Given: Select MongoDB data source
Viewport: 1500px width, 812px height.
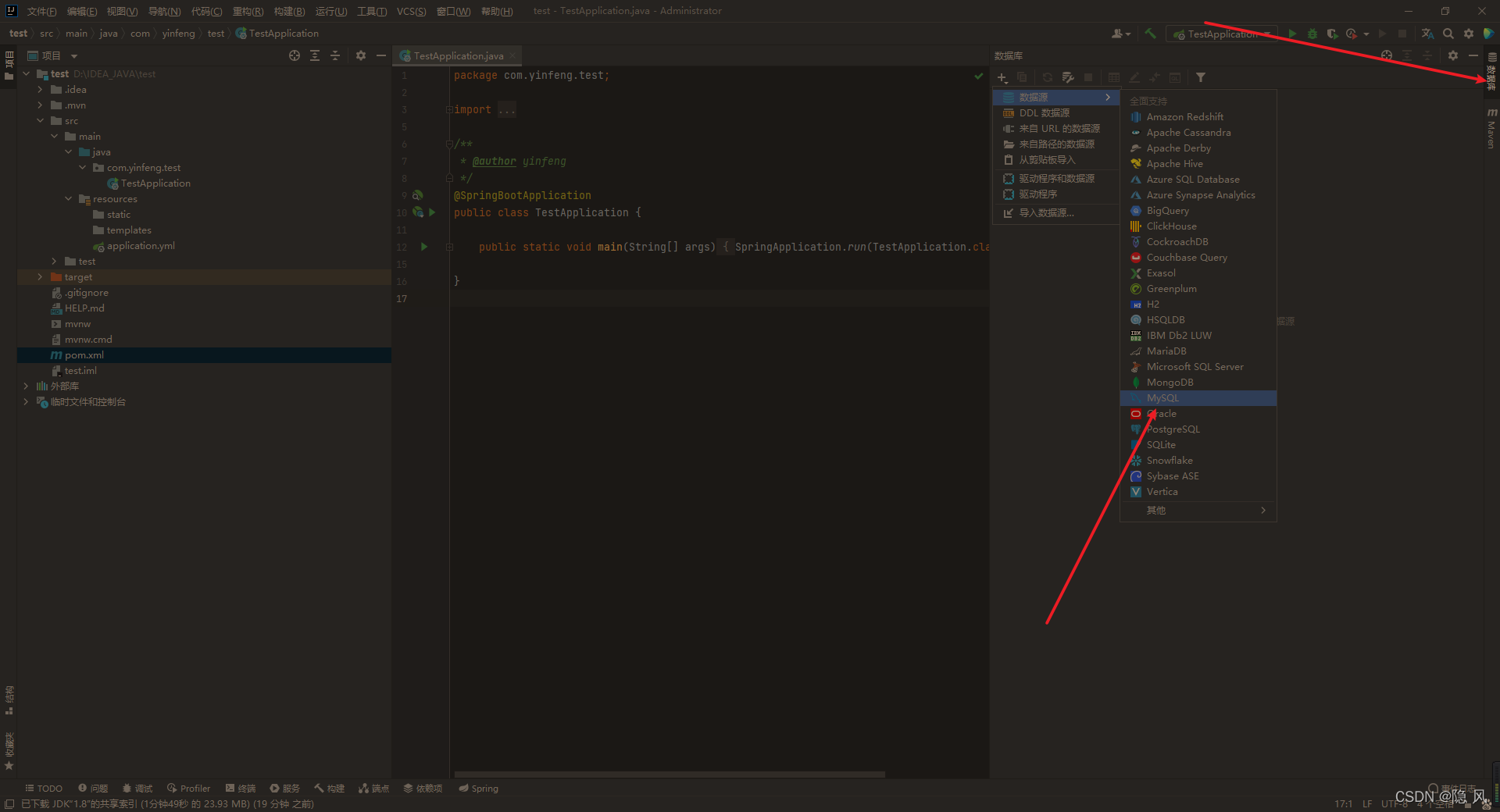Looking at the screenshot, I should point(1198,383).
